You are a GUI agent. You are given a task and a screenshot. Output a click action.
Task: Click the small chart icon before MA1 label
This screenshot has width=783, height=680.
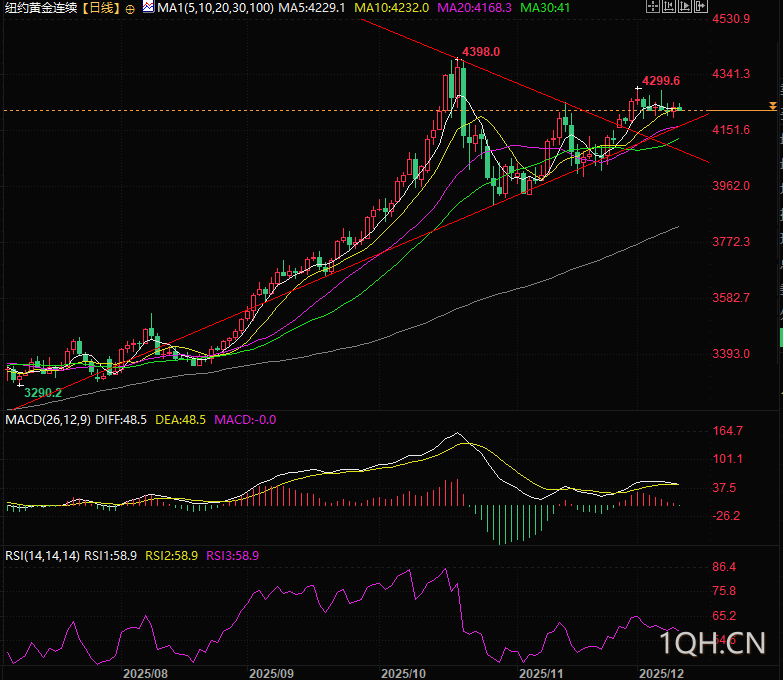(x=147, y=7)
